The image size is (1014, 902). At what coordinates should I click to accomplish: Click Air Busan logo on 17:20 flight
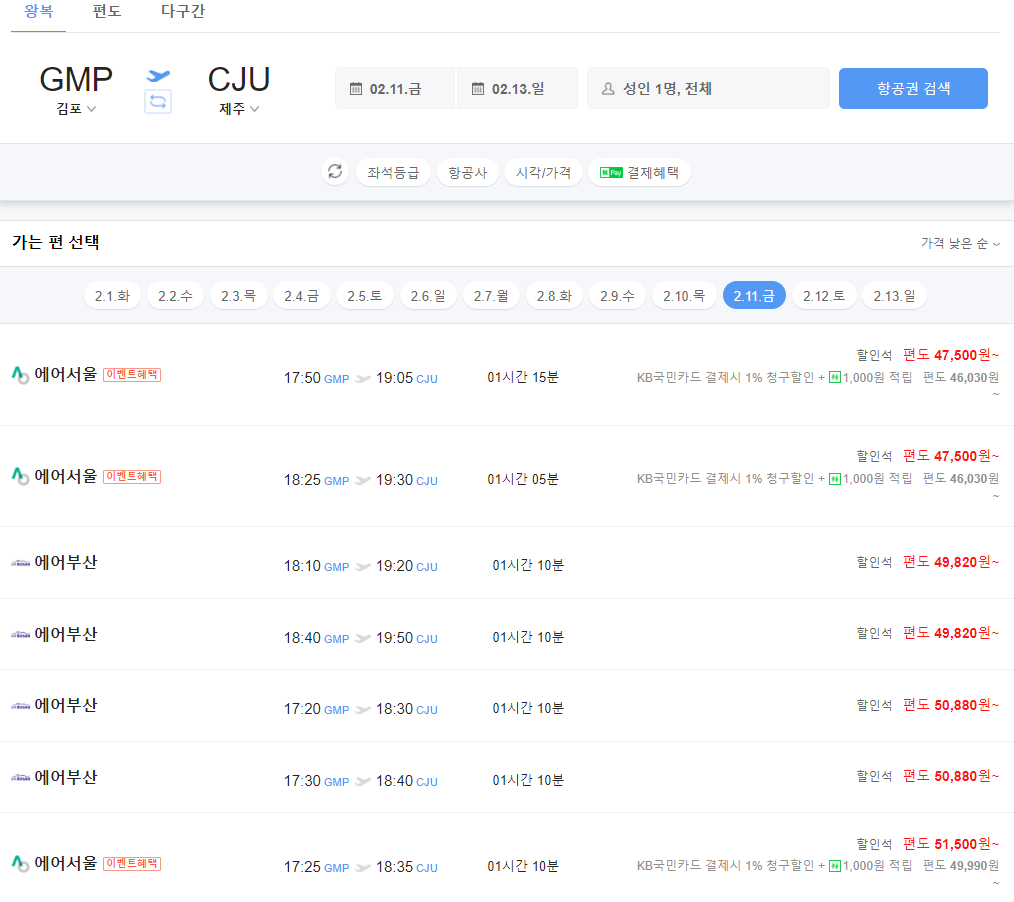coord(20,706)
